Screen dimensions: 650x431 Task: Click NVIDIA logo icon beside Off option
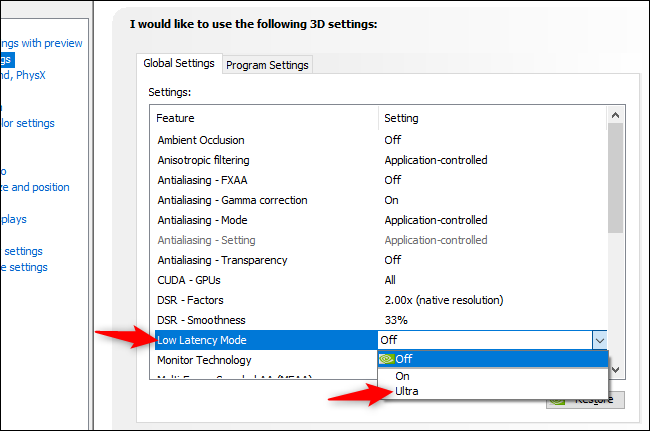coord(386,359)
